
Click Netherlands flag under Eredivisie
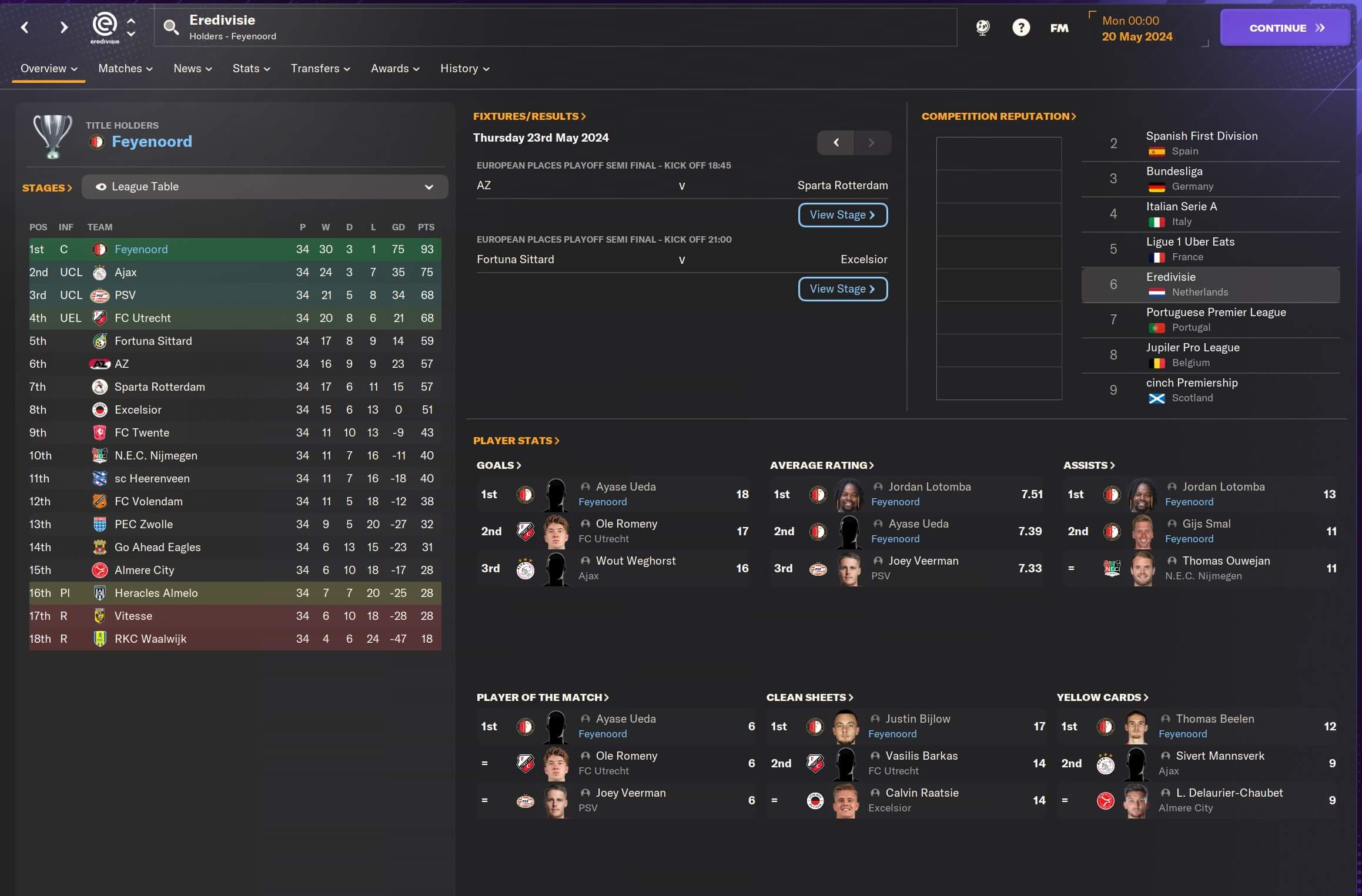[1157, 293]
